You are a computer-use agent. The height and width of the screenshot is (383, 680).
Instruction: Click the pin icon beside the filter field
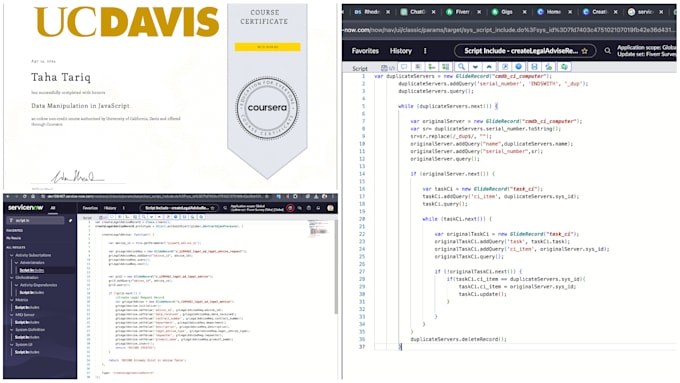(70, 220)
